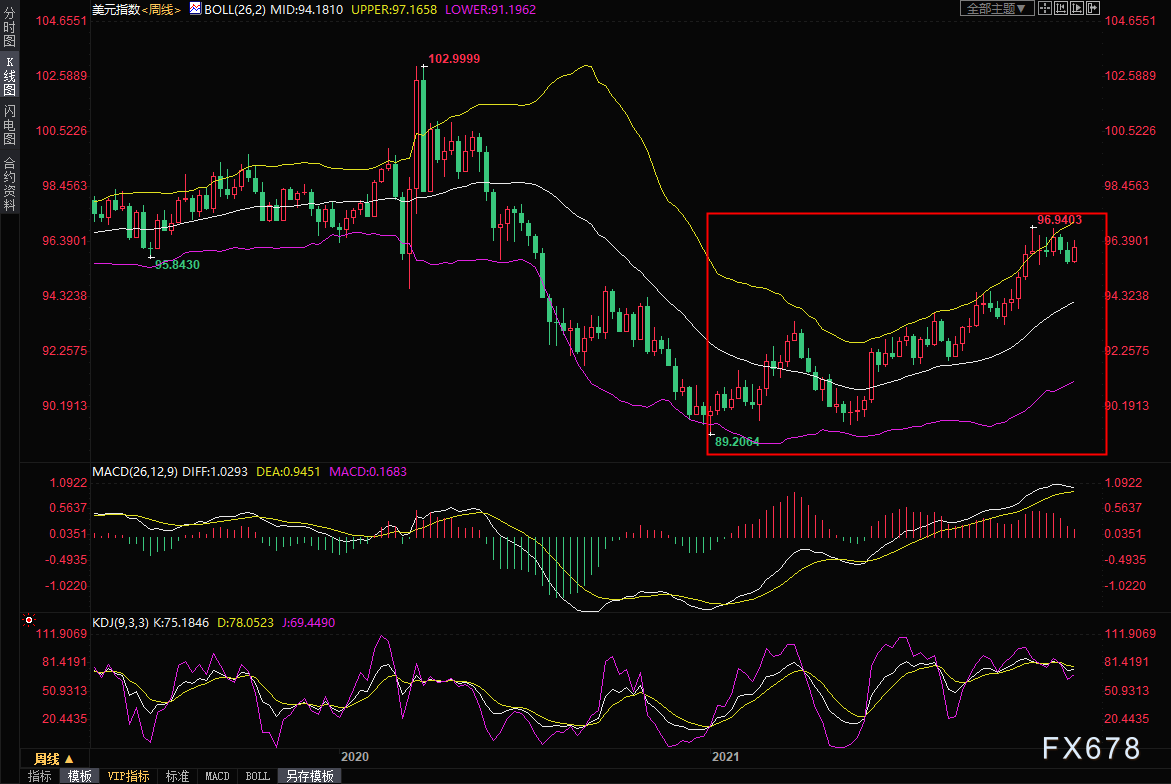Screen dimensions: 1171x784
Task: Click 另存模板 to save template
Action: tap(310, 777)
